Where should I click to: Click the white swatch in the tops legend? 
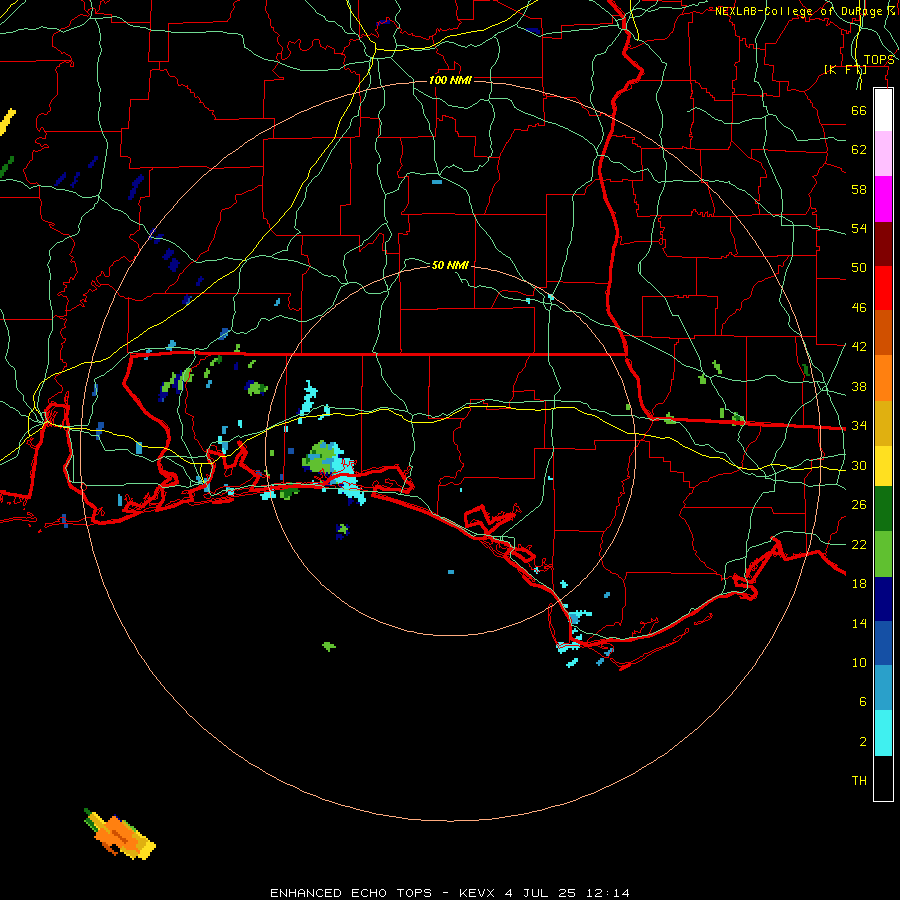883,110
